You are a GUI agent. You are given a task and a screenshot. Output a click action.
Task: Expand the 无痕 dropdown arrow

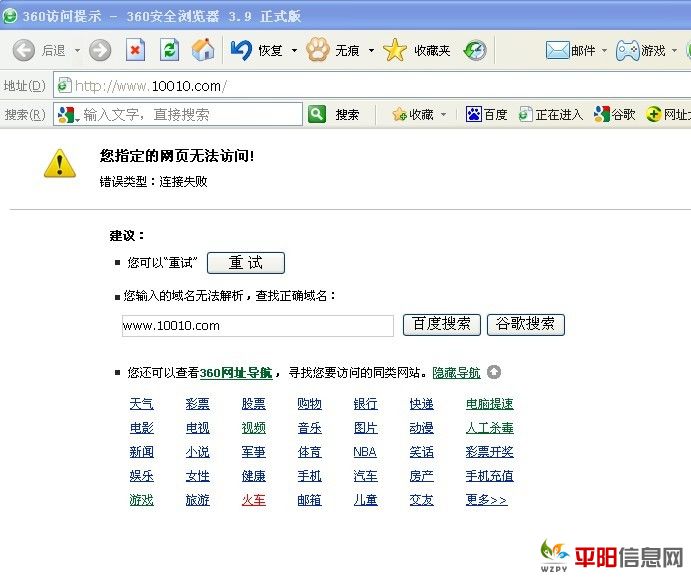[x=371, y=50]
